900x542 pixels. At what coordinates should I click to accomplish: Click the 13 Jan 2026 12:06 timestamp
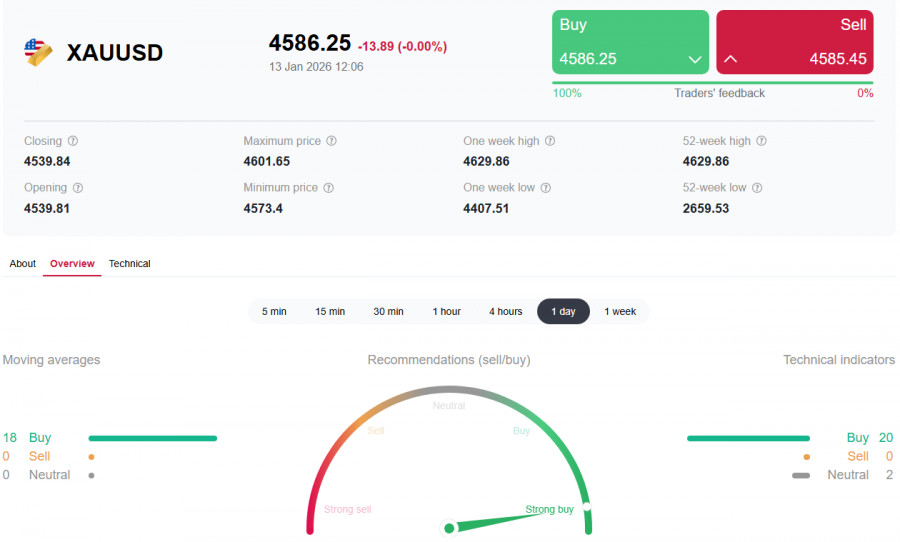point(316,67)
